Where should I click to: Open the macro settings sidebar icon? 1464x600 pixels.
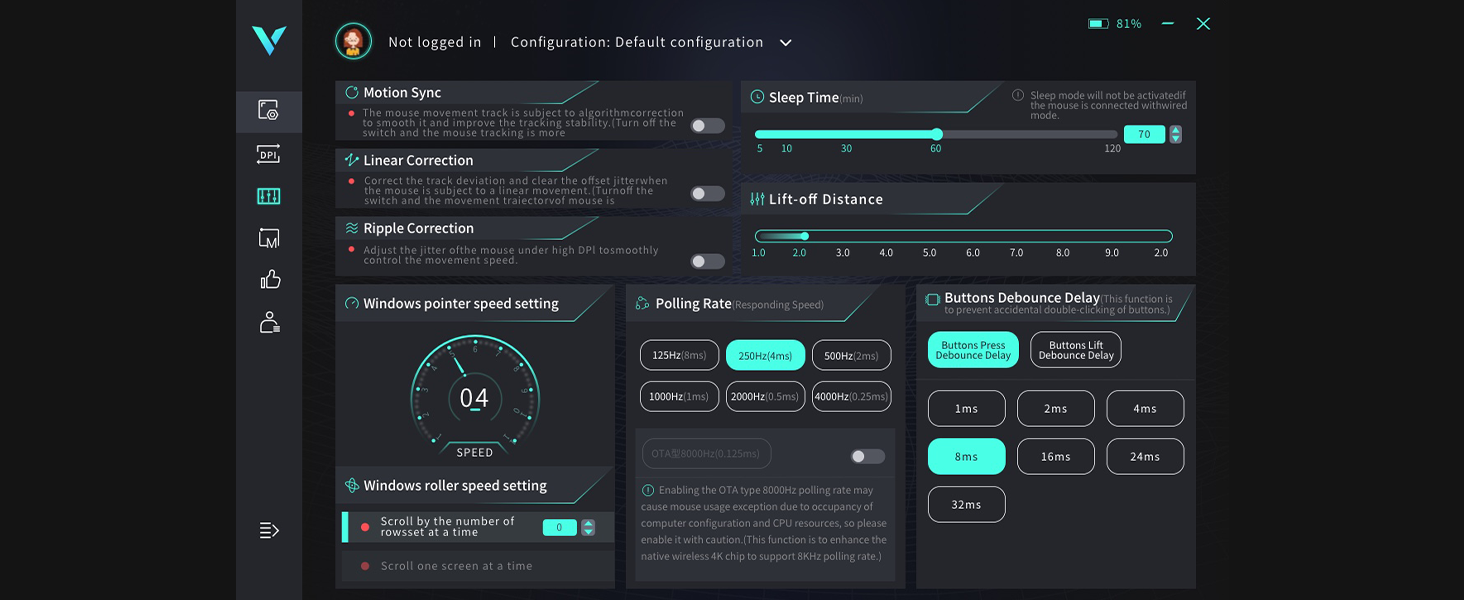[x=268, y=238]
